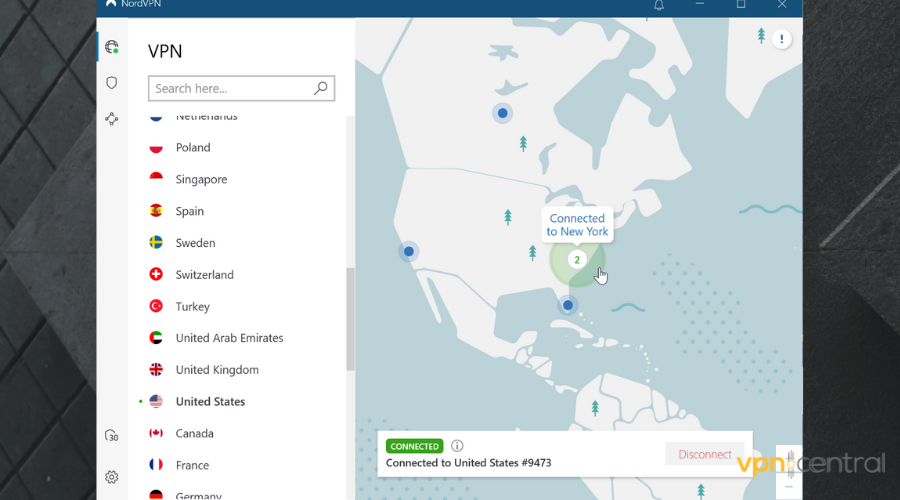Click the search magnifier icon

click(x=320, y=88)
